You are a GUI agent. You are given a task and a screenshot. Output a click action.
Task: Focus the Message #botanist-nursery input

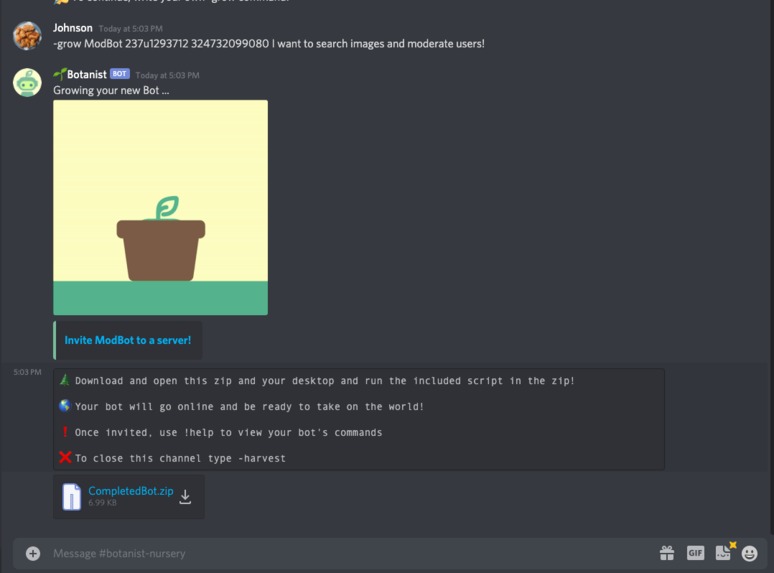[346, 553]
